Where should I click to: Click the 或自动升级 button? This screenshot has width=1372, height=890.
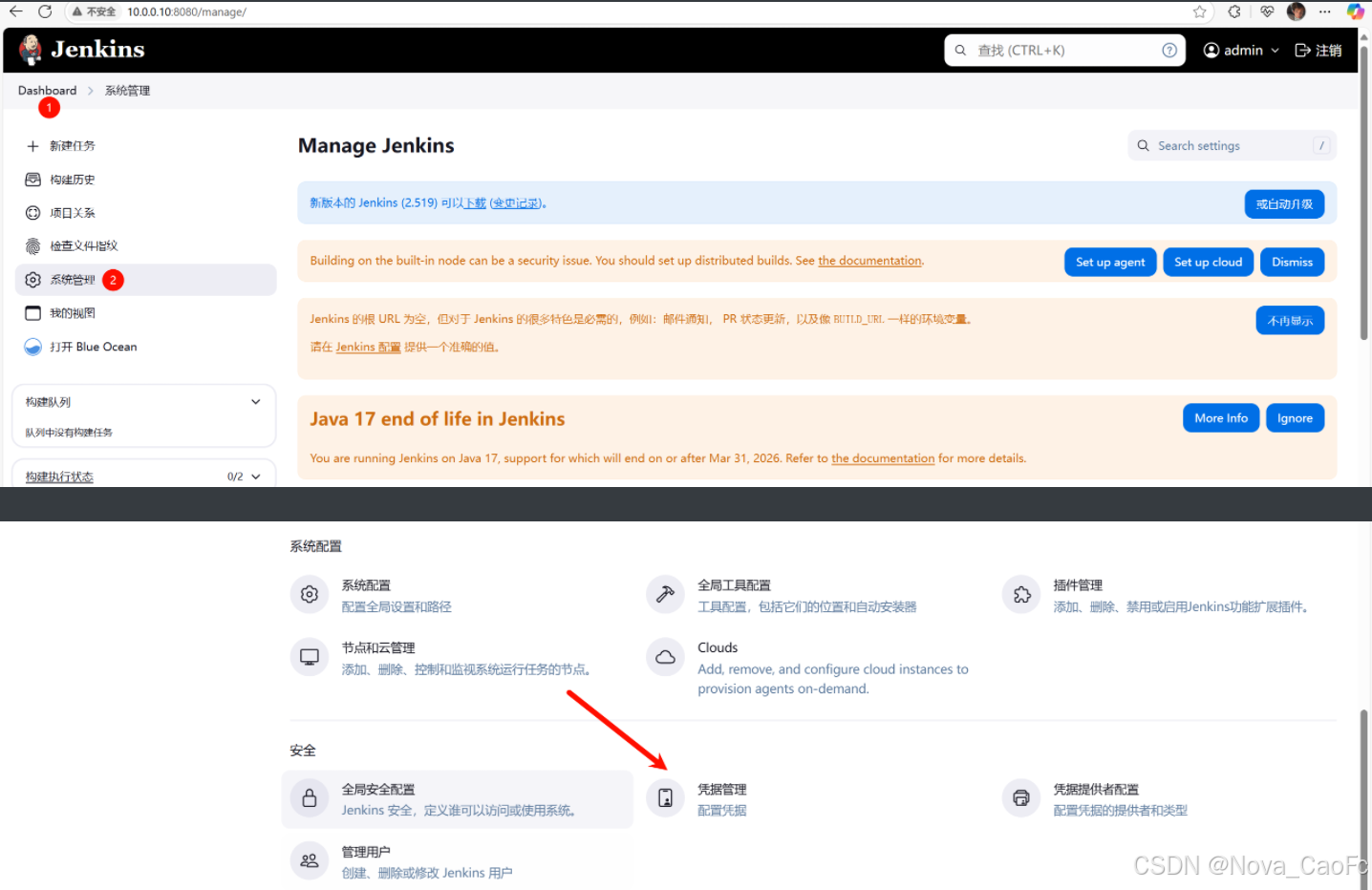1284,203
